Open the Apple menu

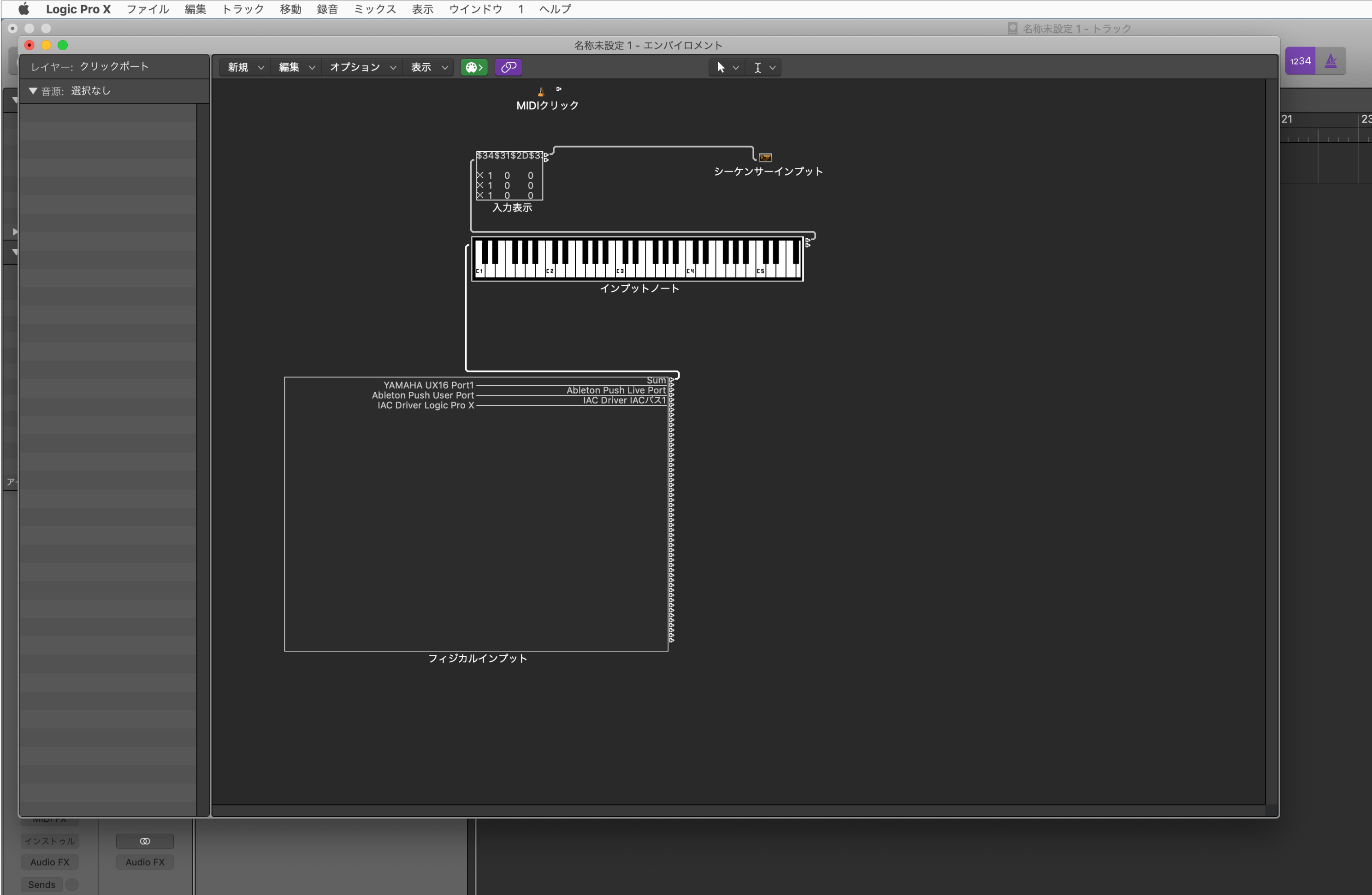pyautogui.click(x=24, y=9)
